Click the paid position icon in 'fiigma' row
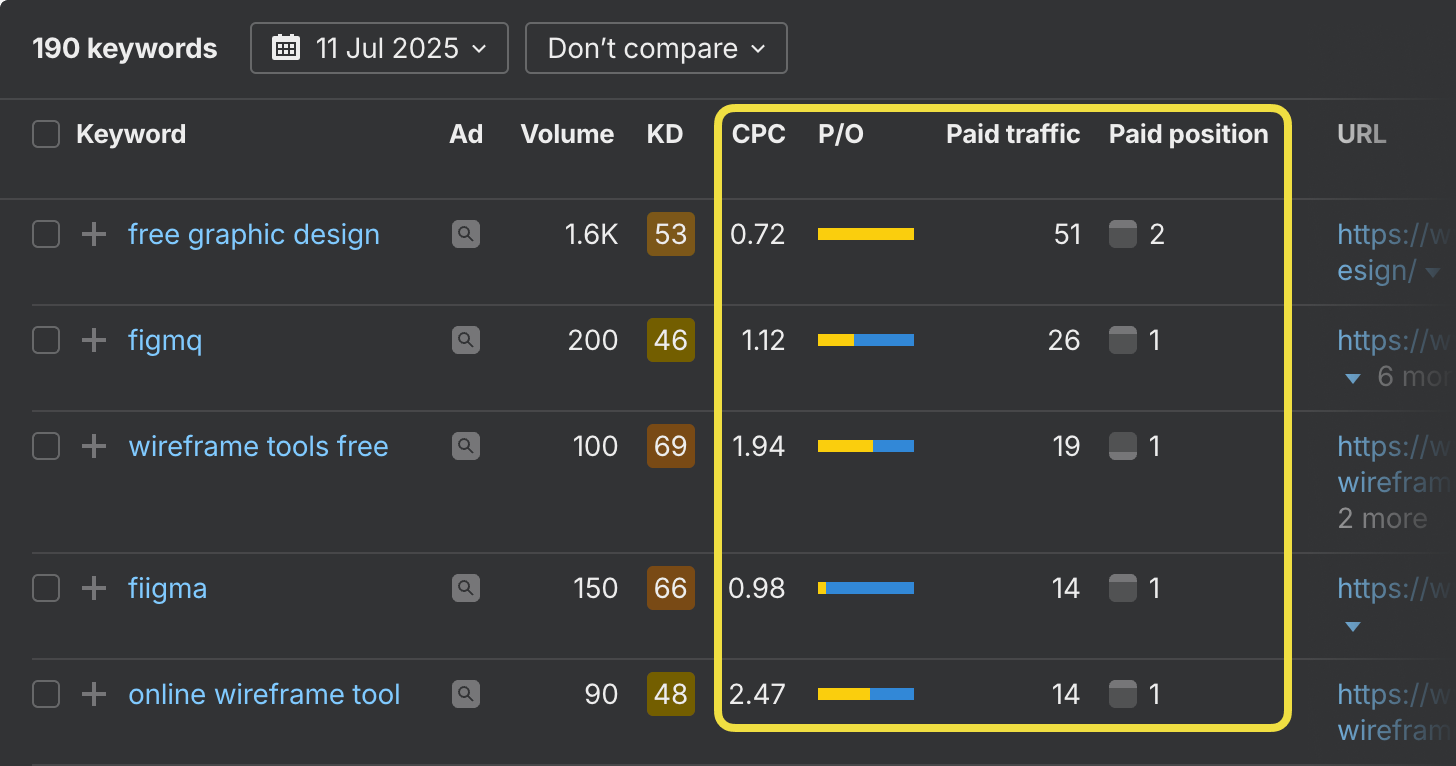 (x=1123, y=589)
